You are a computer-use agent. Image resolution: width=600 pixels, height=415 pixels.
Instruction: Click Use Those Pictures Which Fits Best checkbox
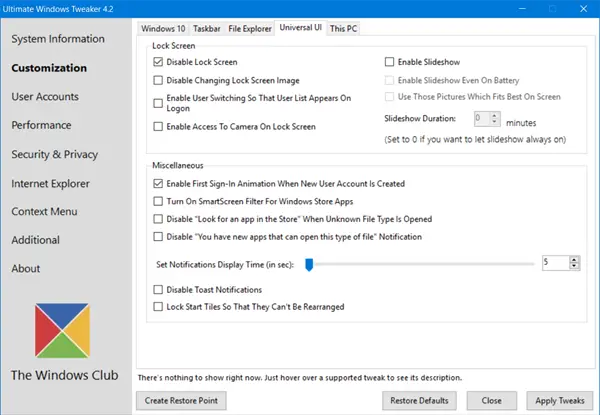pos(389,97)
